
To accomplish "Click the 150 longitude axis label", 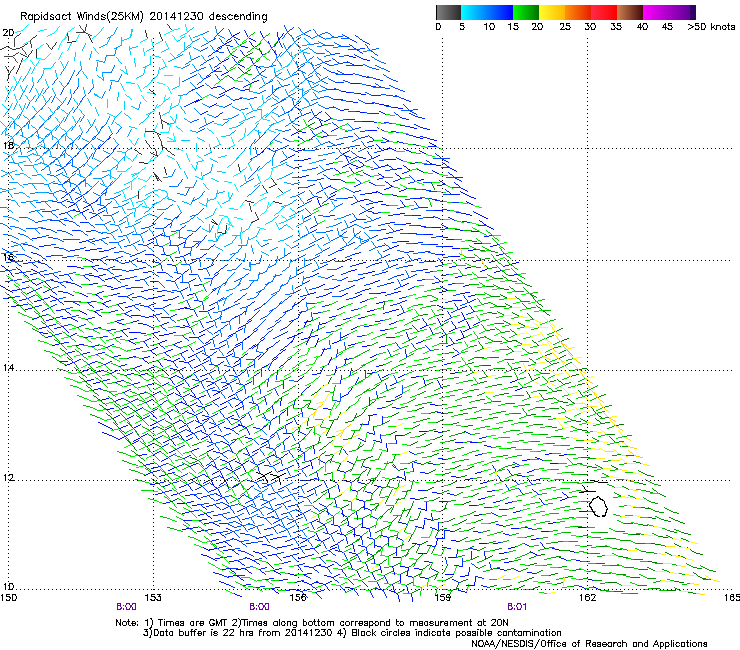I will [9, 598].
